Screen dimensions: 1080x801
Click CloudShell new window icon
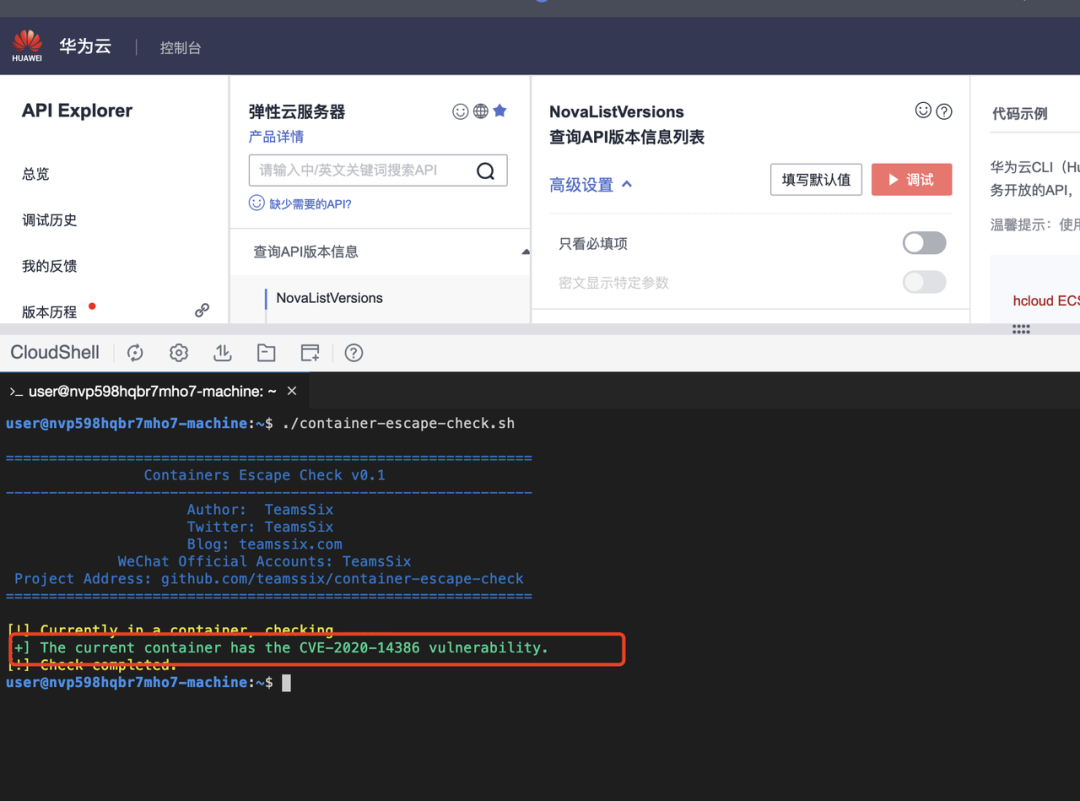[x=310, y=353]
